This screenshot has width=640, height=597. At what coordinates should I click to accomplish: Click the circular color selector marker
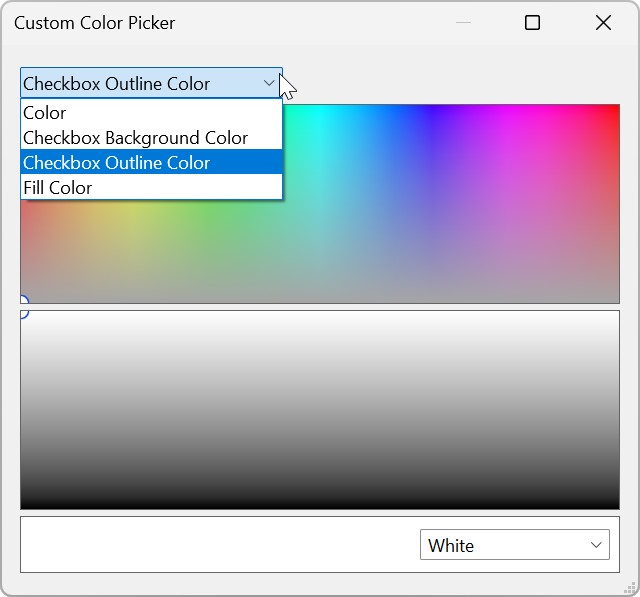coord(22,306)
